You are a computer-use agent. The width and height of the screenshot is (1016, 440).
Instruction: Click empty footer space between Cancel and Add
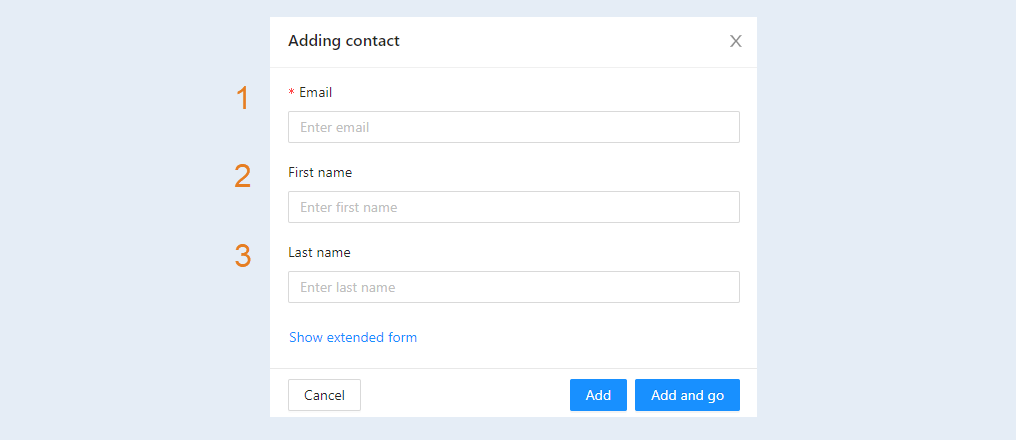point(465,395)
